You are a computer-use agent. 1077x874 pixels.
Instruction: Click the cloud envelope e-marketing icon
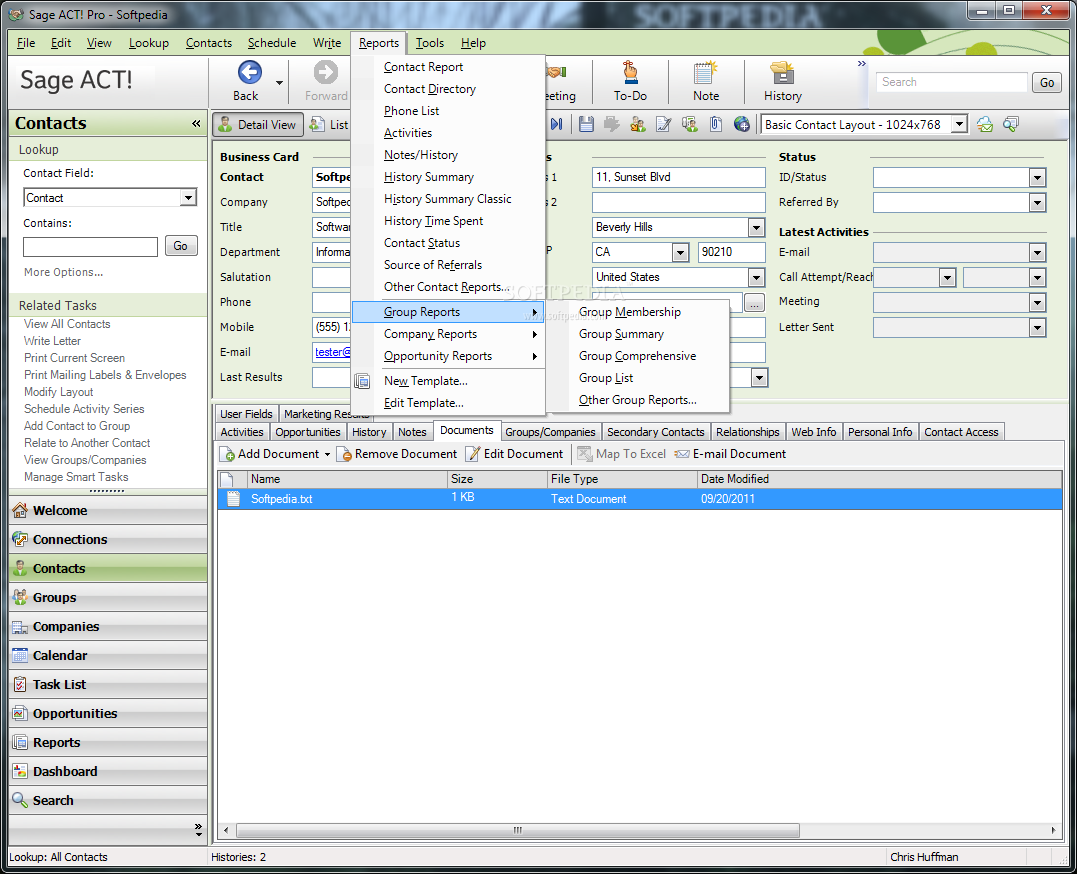point(985,124)
